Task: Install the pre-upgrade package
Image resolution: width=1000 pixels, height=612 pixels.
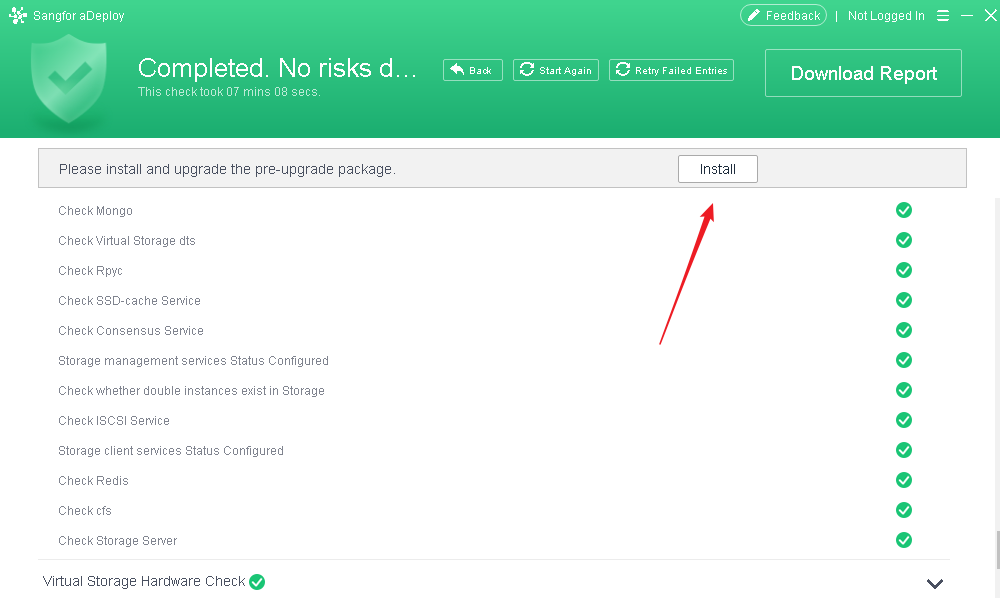Action: click(717, 169)
